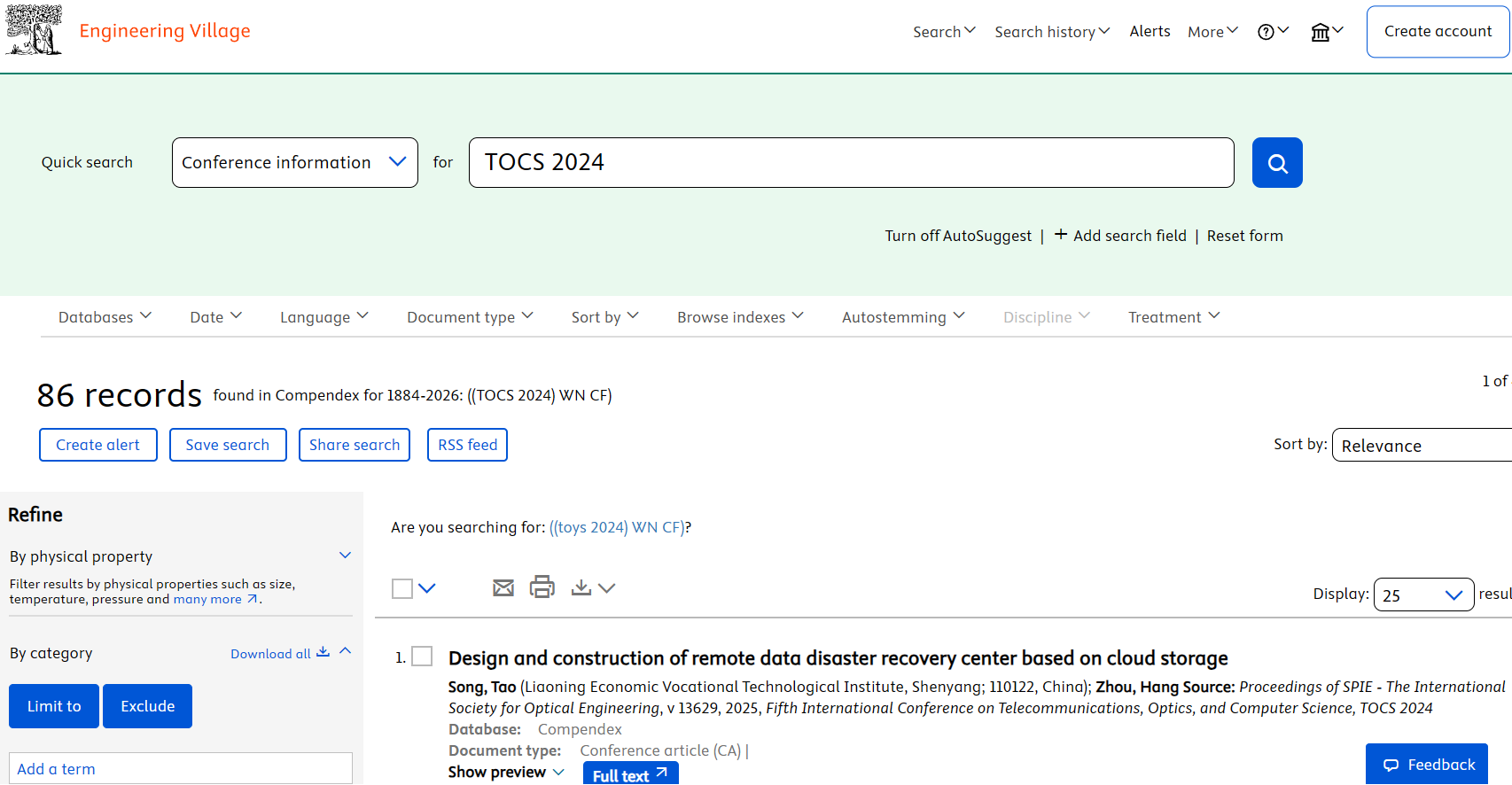Open the help question-mark menu

(x=1273, y=32)
